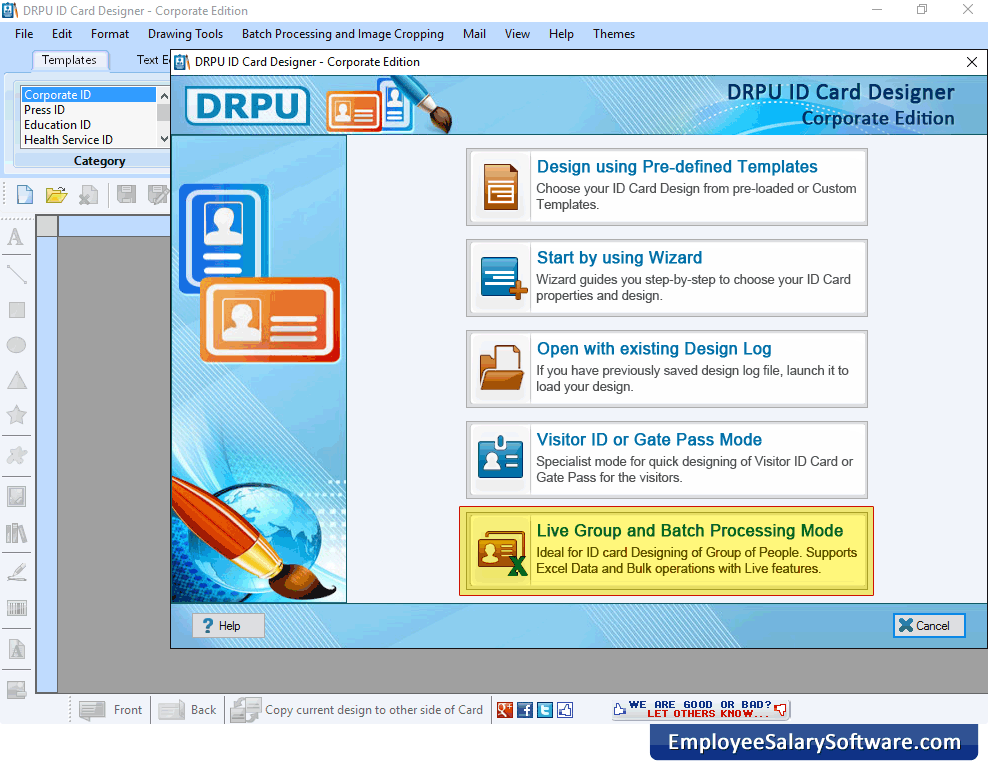
Task: Click the close document toolbar icon
Action: pos(88,195)
